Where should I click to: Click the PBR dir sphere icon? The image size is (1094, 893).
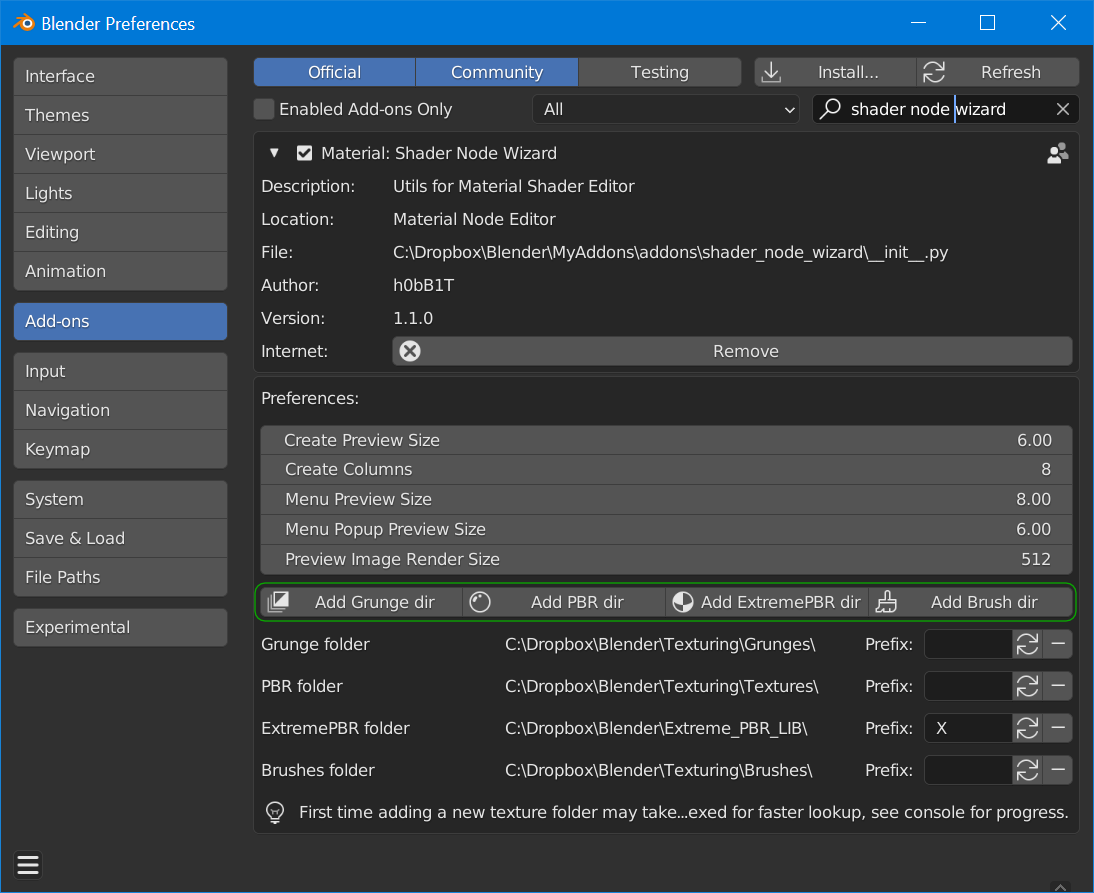tap(480, 601)
